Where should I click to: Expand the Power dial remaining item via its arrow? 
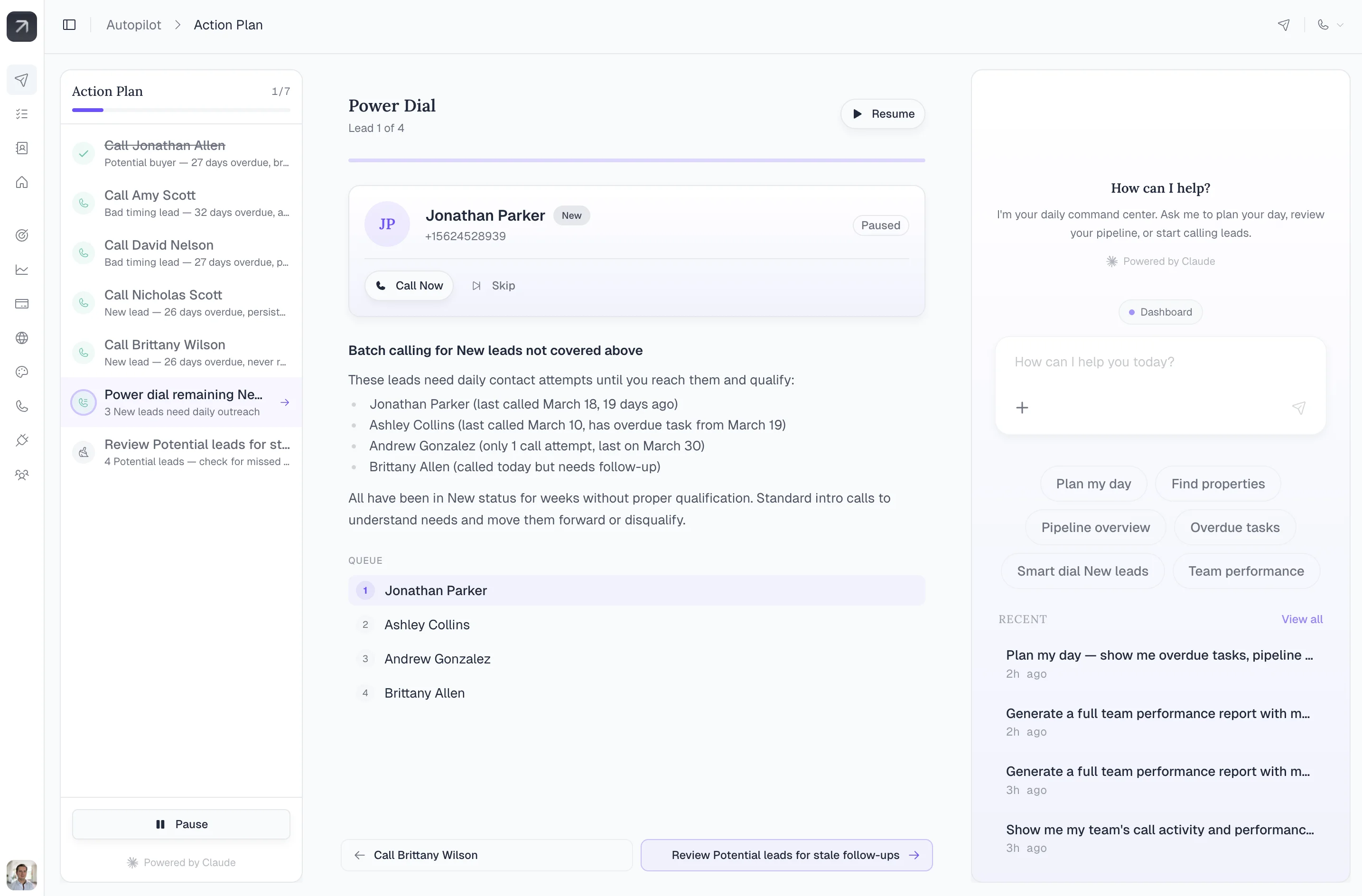285,402
